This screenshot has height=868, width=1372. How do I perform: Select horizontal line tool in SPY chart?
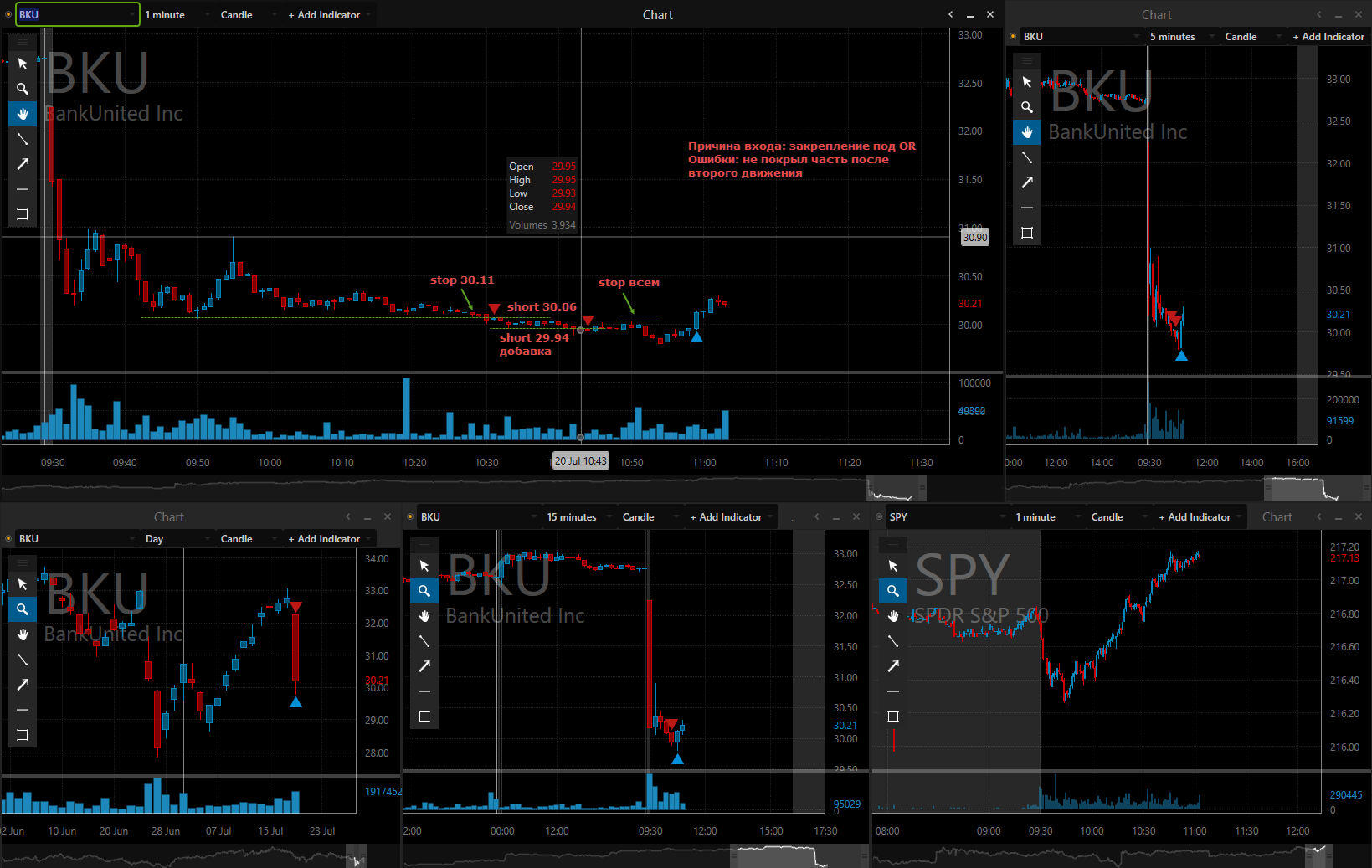(893, 691)
